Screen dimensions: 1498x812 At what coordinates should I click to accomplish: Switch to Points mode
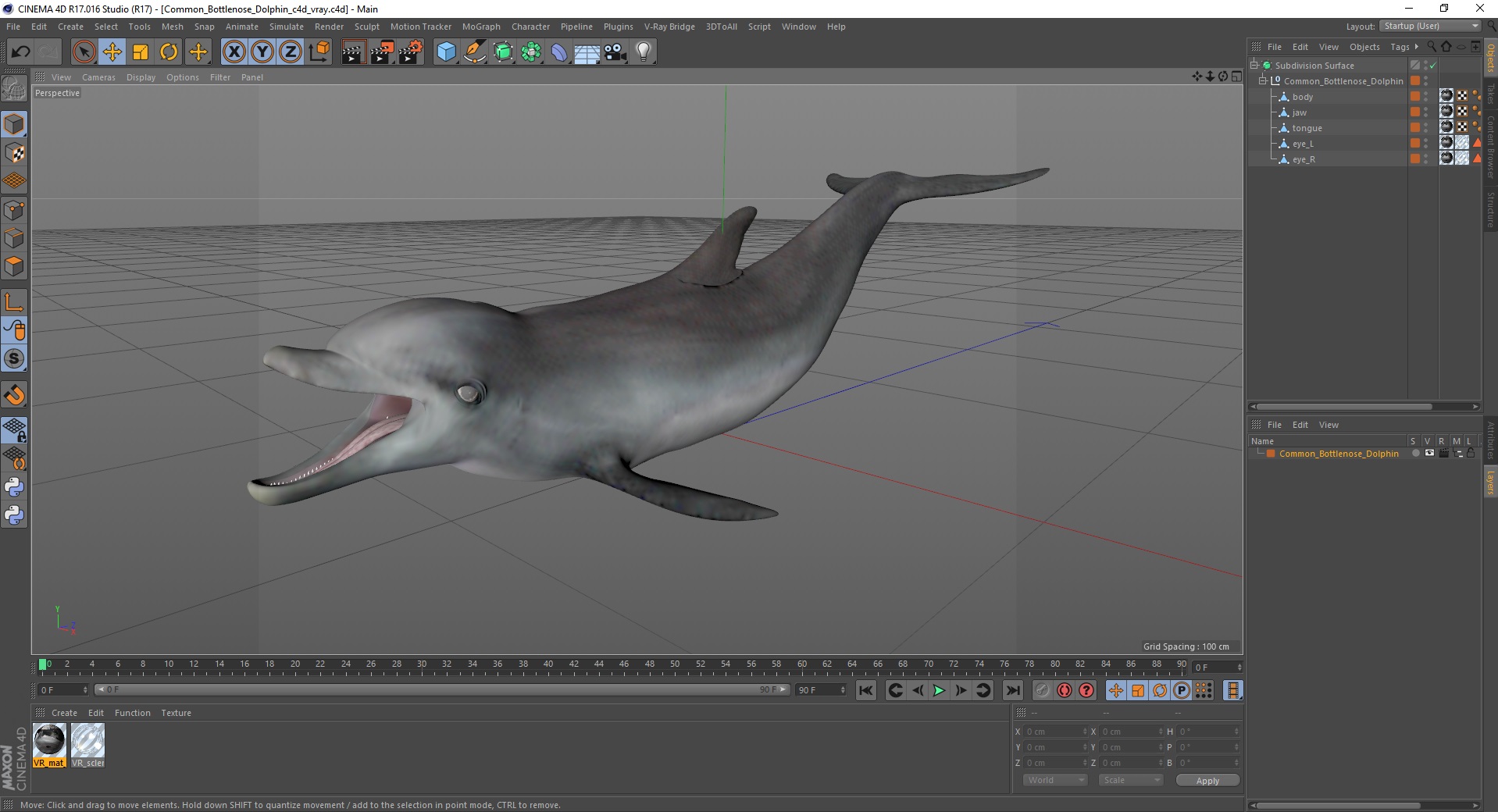pos(14,210)
